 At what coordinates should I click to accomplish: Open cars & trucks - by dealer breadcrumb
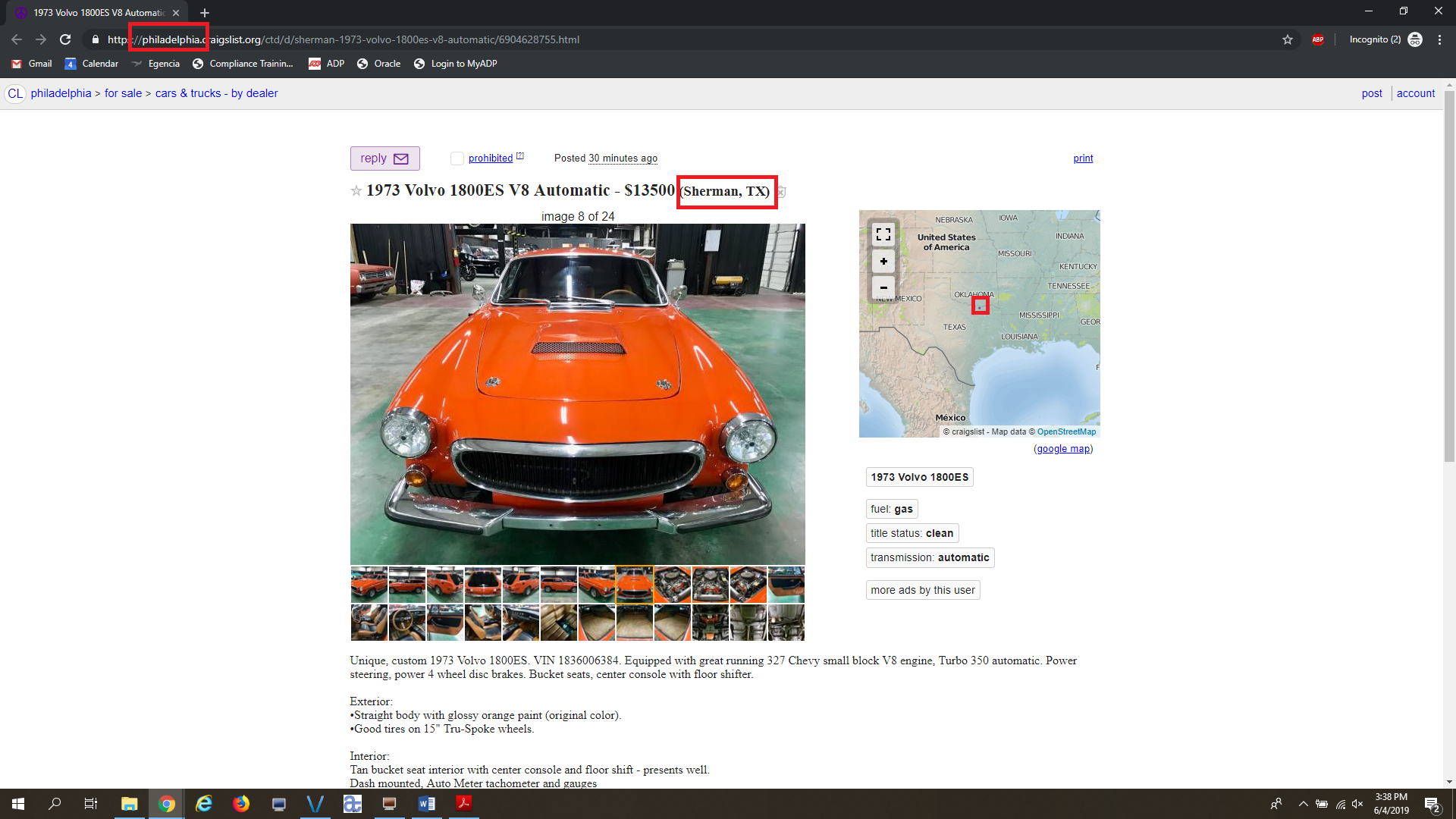coord(216,93)
